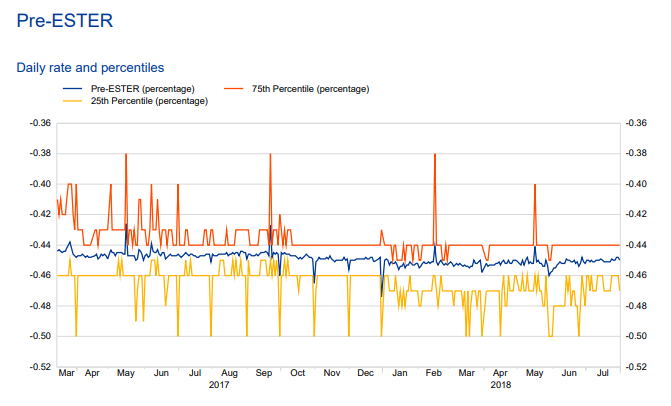Screen dimensions: 671x406
Task: Click the orange spike peak above Feb 2018
Action: [434, 155]
